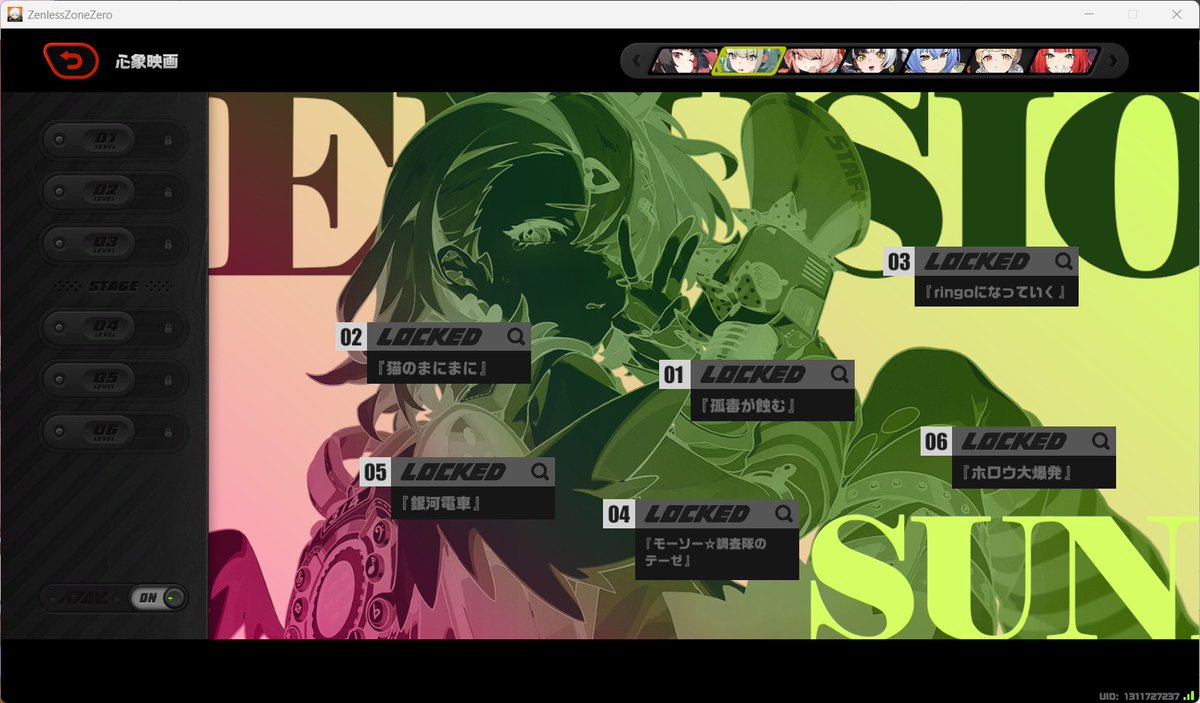Click the 心象映画 page title
Image resolution: width=1200 pixels, height=703 pixels.
(x=147, y=62)
